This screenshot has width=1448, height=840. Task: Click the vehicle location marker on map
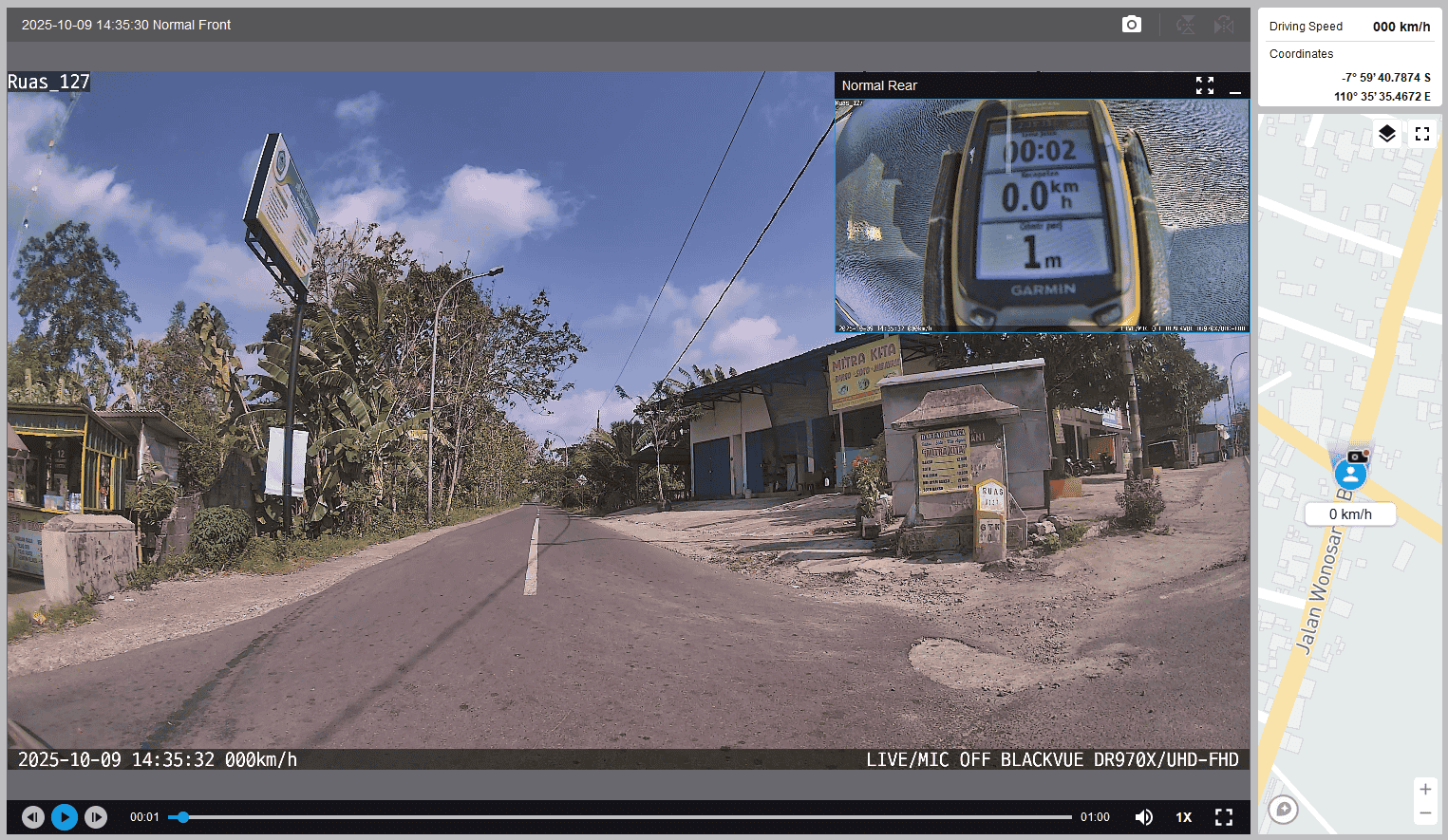1349,473
